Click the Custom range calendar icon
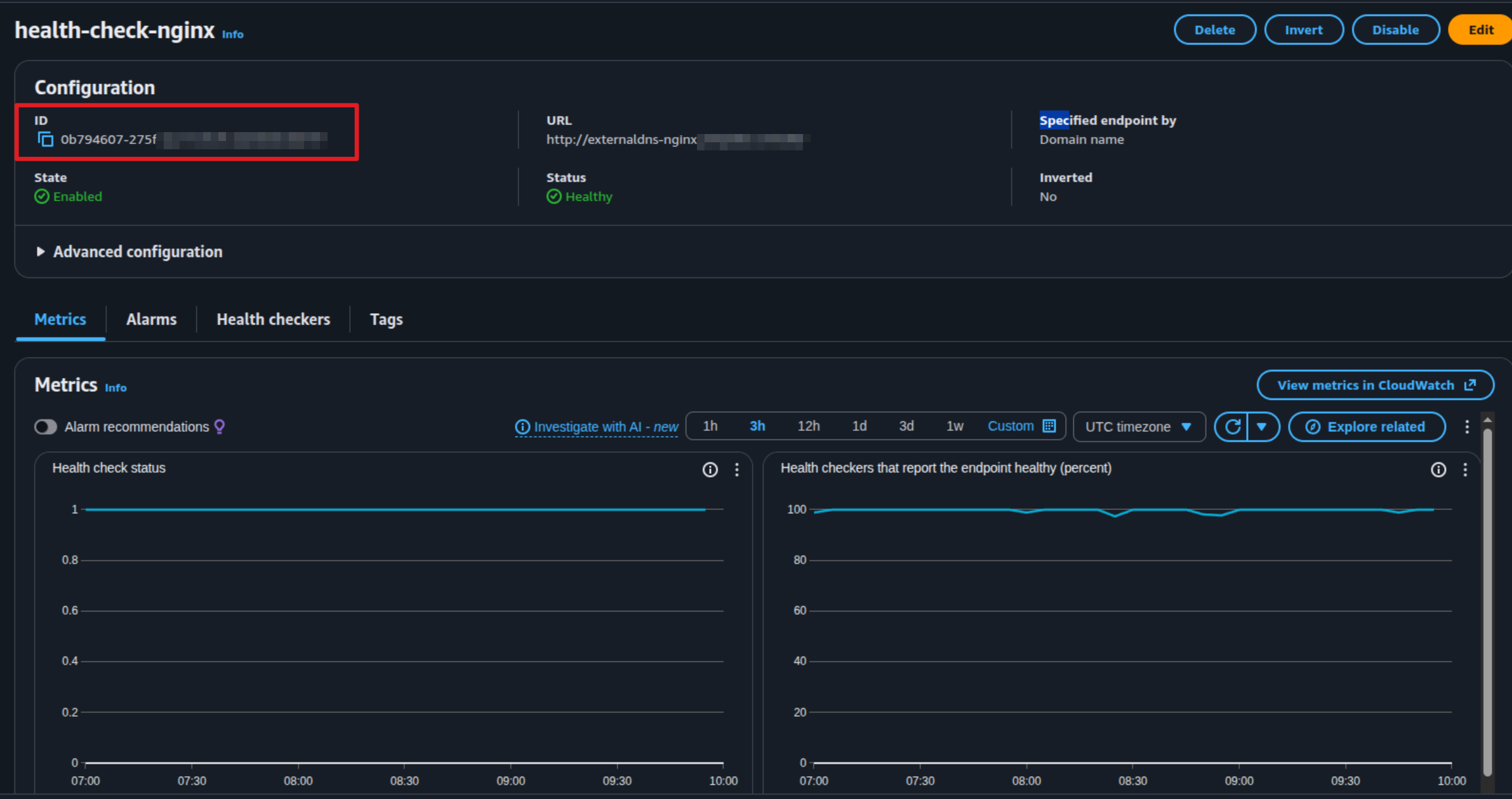1512x799 pixels. pyautogui.click(x=1049, y=426)
